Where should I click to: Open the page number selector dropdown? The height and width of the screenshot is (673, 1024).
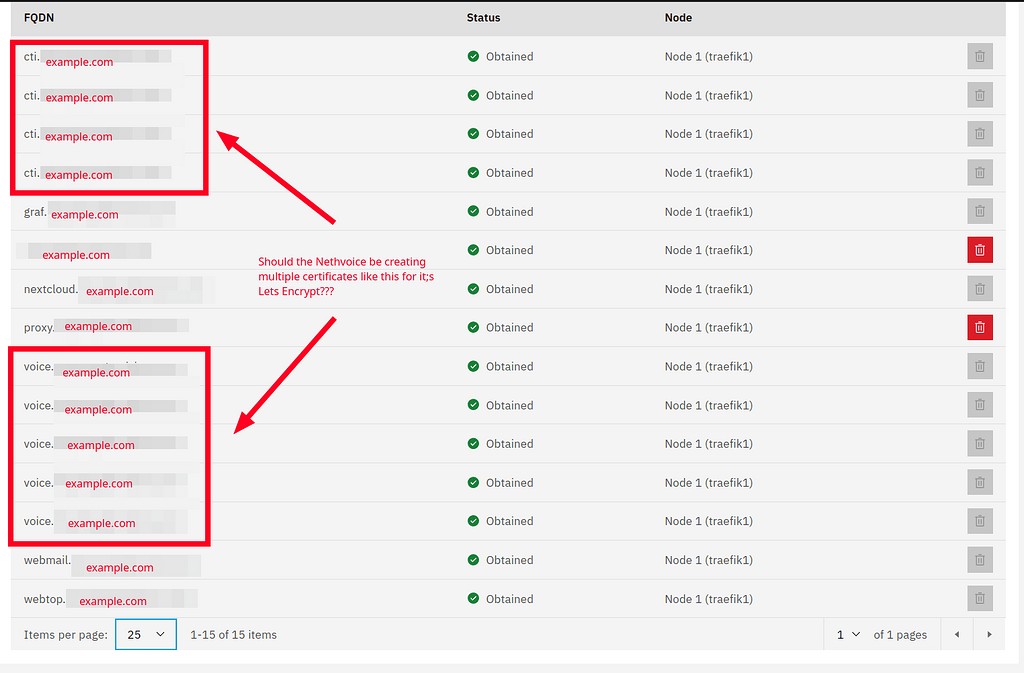point(847,634)
